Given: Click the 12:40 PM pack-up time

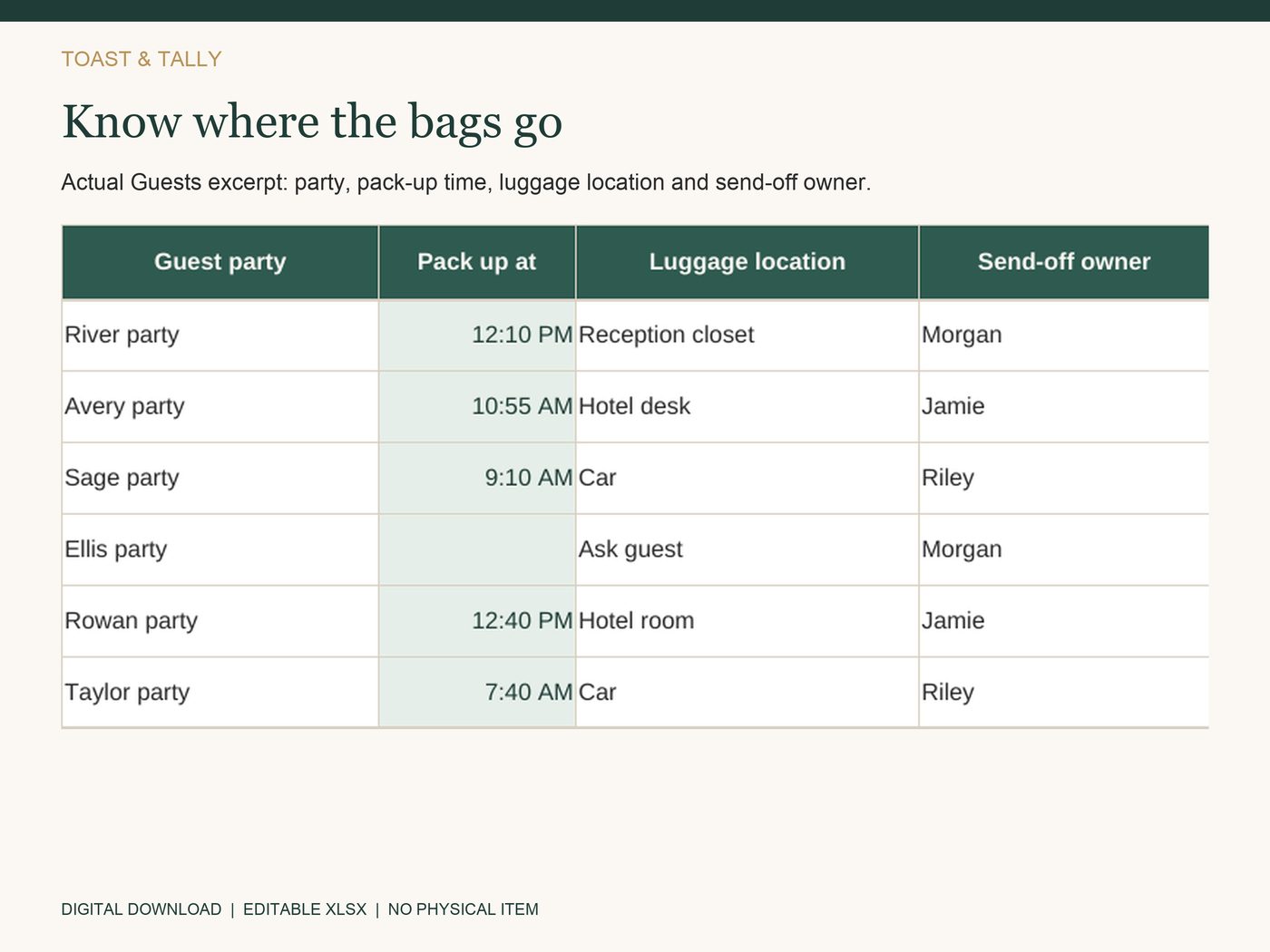Looking at the screenshot, I should pyautogui.click(x=477, y=622).
